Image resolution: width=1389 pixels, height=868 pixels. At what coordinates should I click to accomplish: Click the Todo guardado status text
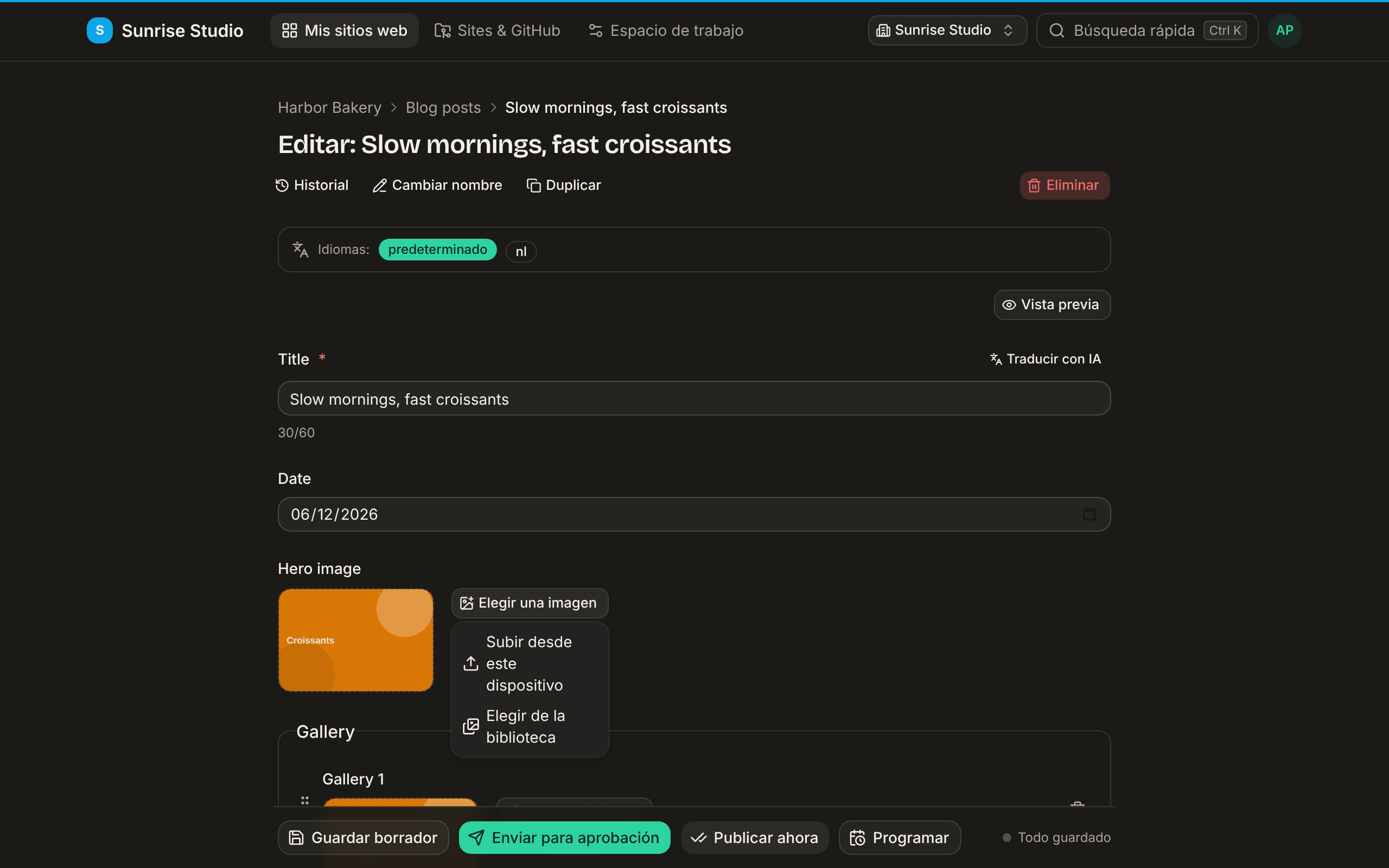coord(1064,838)
